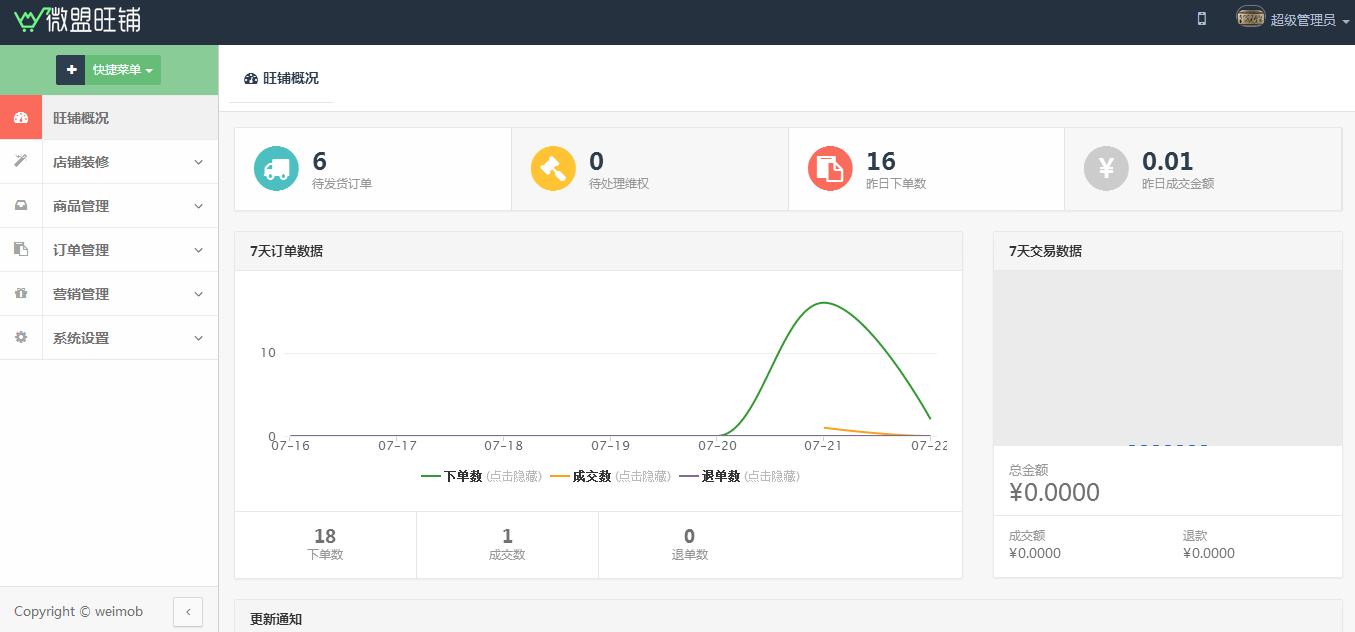
Task: Hide the 下单数 series in chart legend
Action: (x=481, y=476)
